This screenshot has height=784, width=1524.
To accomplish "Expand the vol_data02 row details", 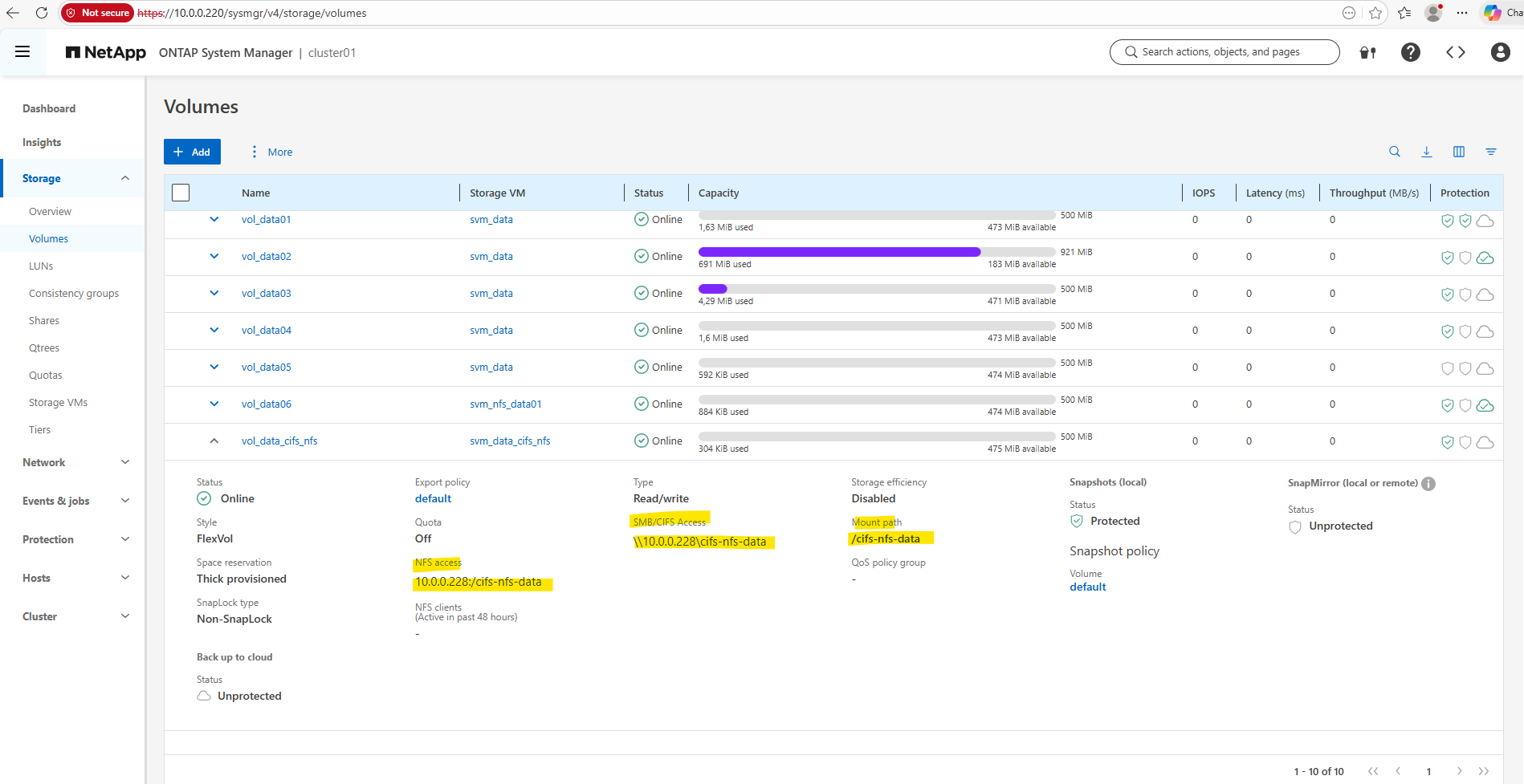I will (x=214, y=256).
